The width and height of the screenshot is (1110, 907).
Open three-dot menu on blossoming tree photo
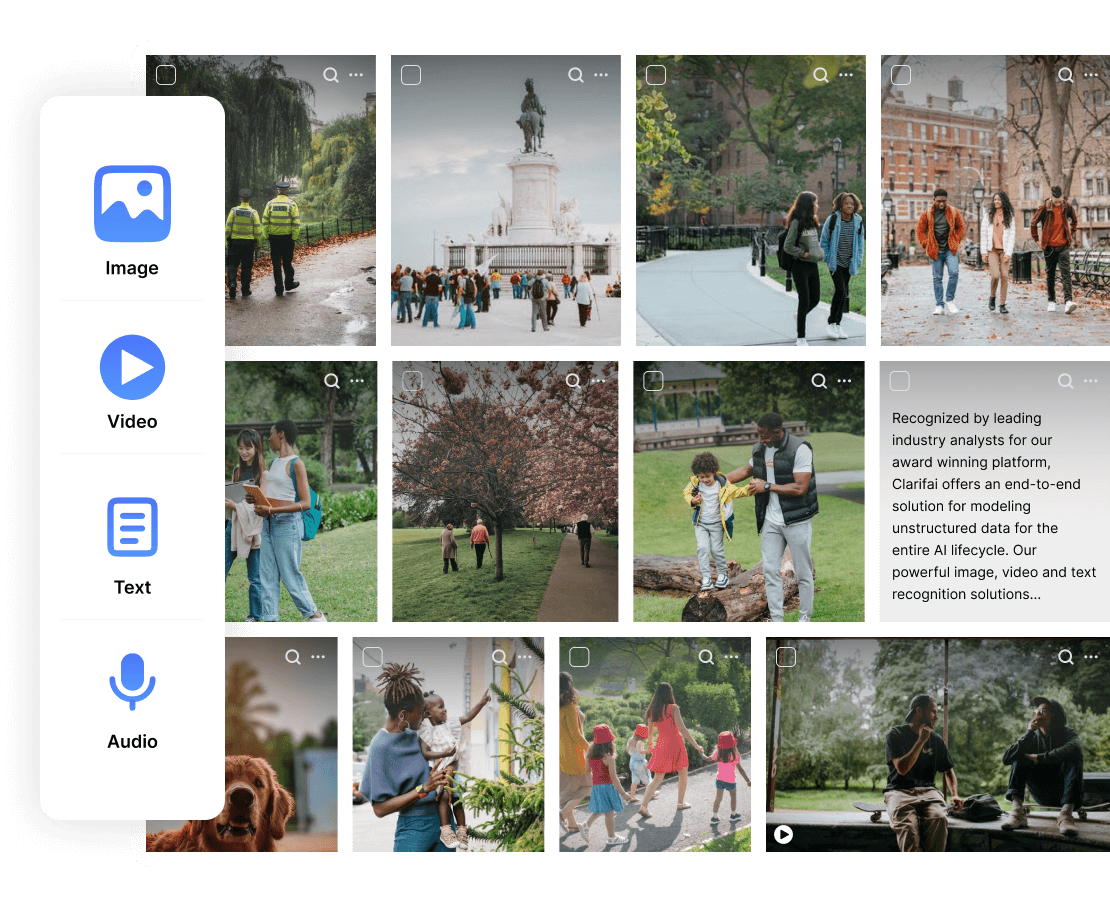tap(598, 381)
